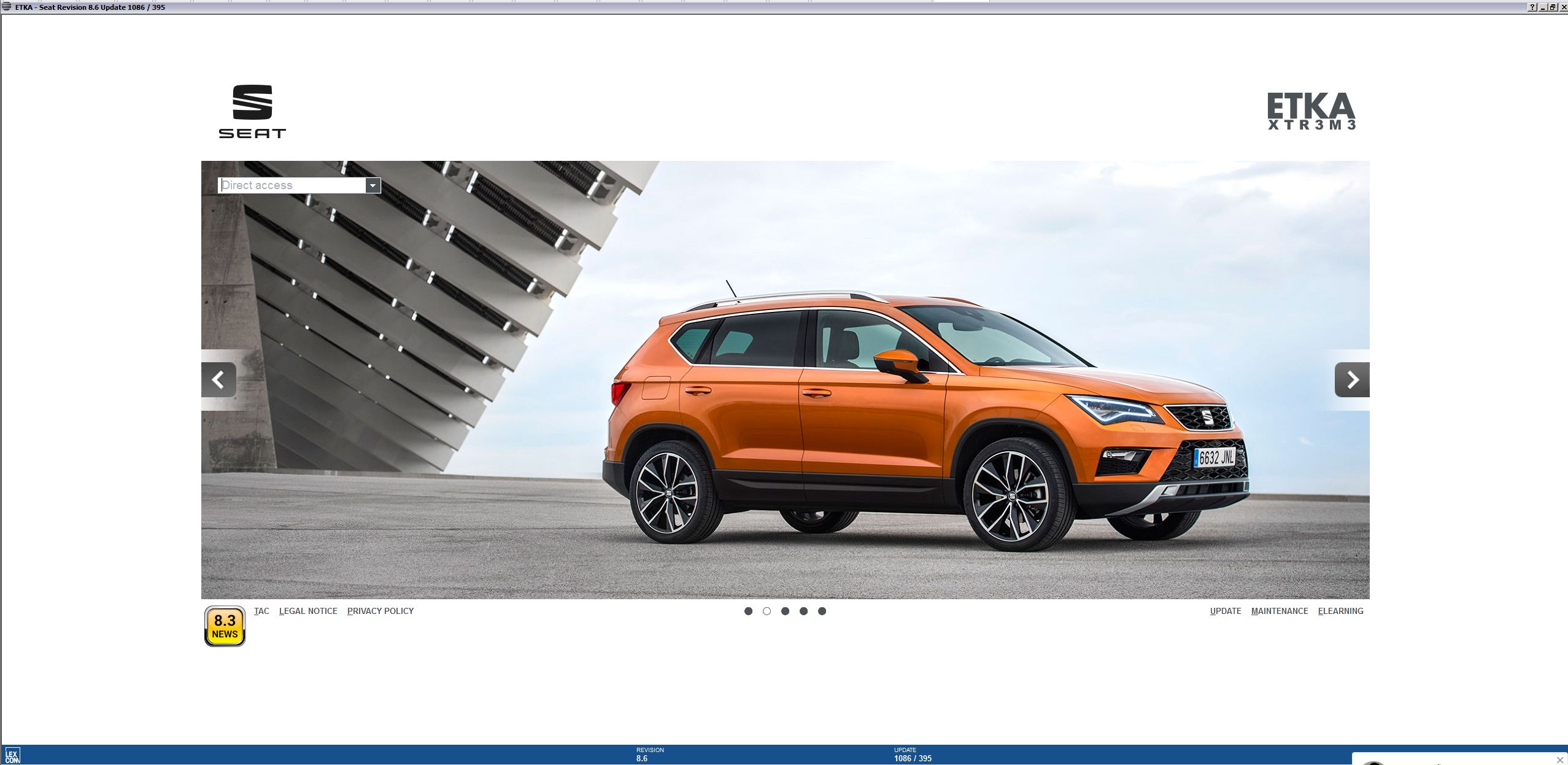Image resolution: width=1568 pixels, height=765 pixels.
Task: Click the title bar help question mark
Action: [1532, 7]
